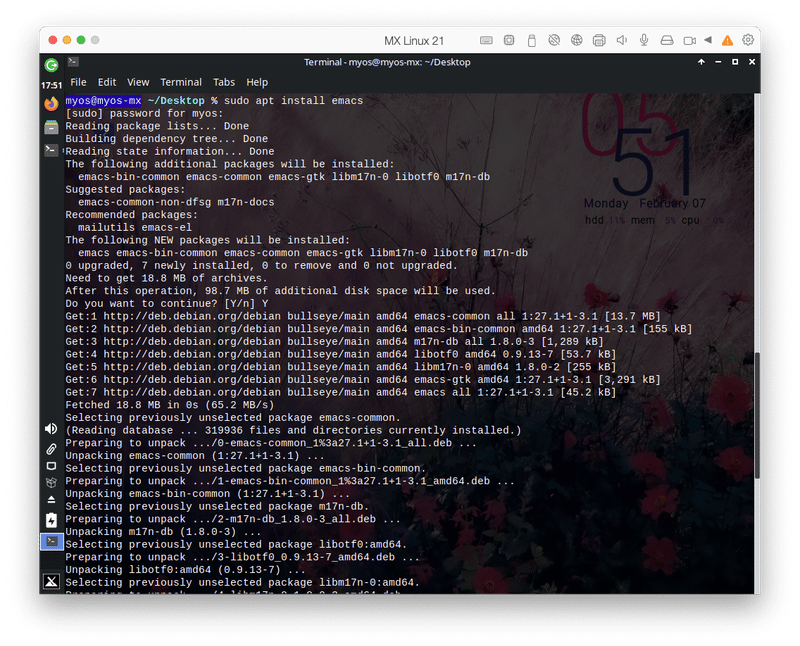
Task: Click the terminal vertical scrollbar thumb
Action: click(757, 415)
